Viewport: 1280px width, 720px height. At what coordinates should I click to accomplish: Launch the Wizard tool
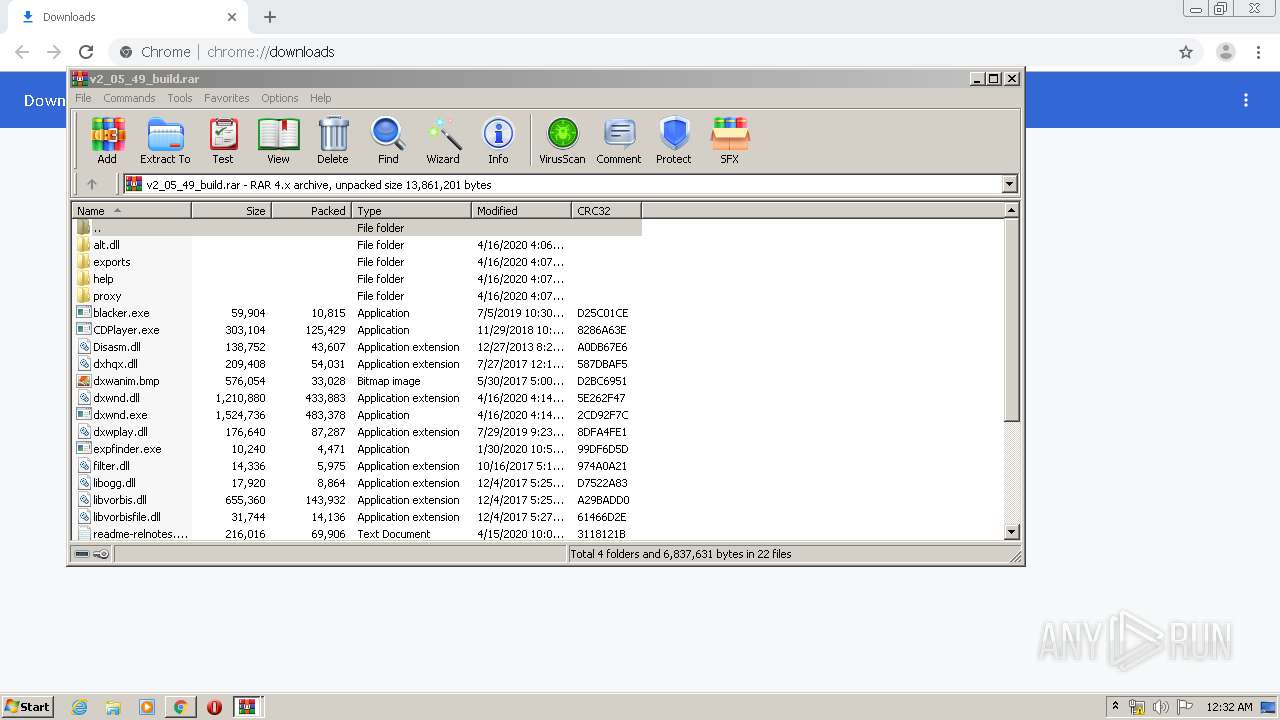tap(443, 140)
